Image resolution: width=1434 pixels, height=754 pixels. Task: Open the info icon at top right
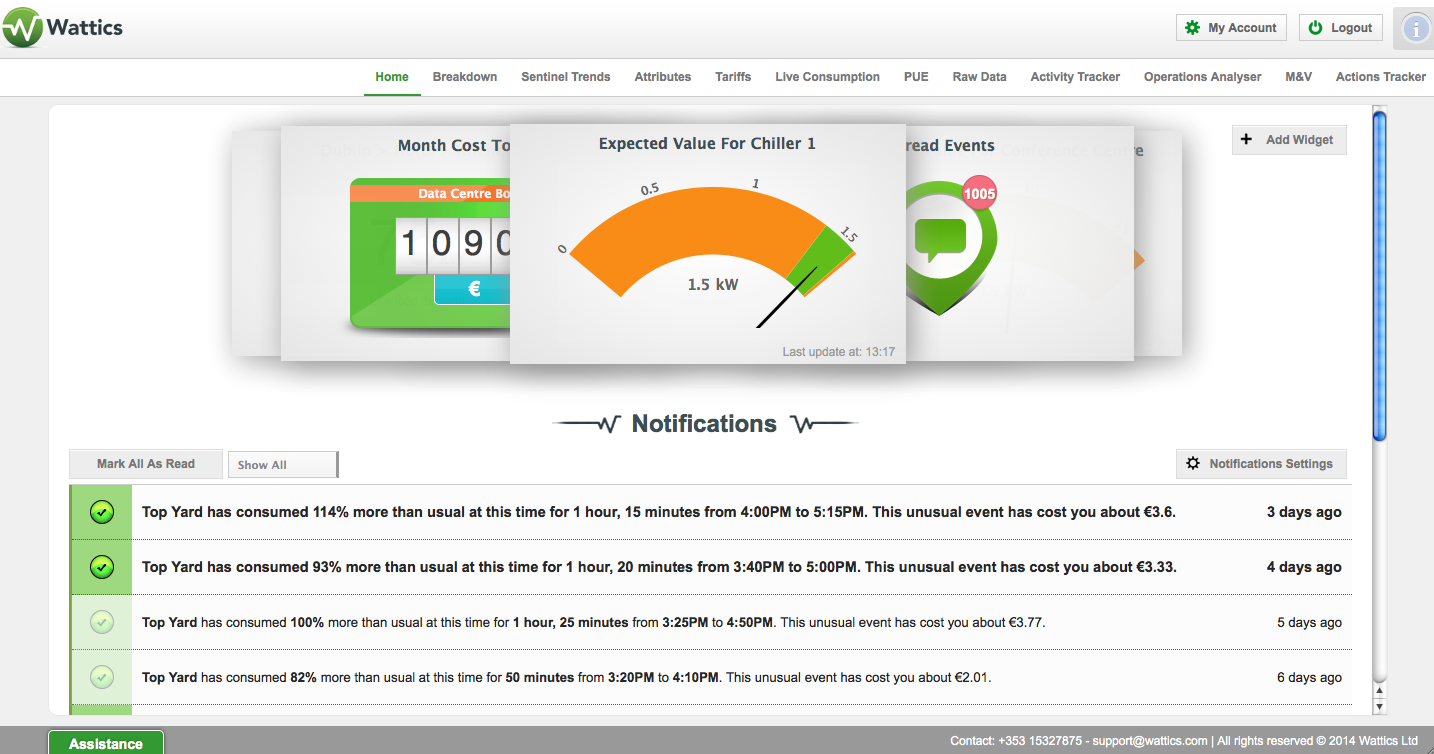click(1416, 29)
